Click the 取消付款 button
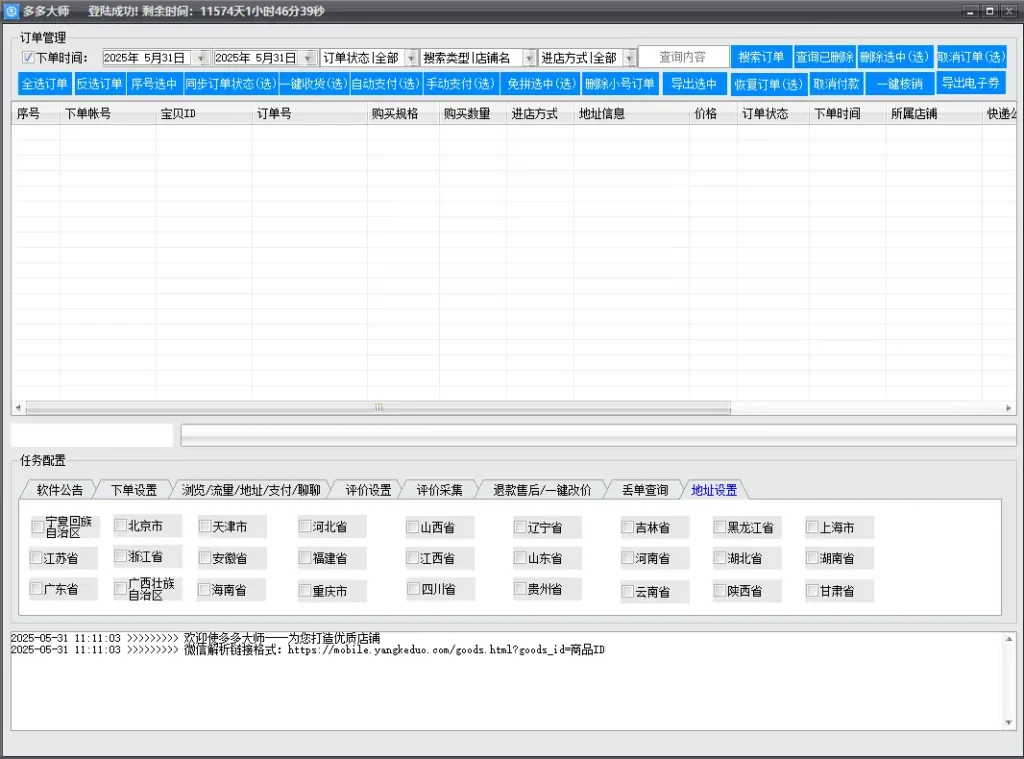Image resolution: width=1024 pixels, height=759 pixels. pos(836,84)
